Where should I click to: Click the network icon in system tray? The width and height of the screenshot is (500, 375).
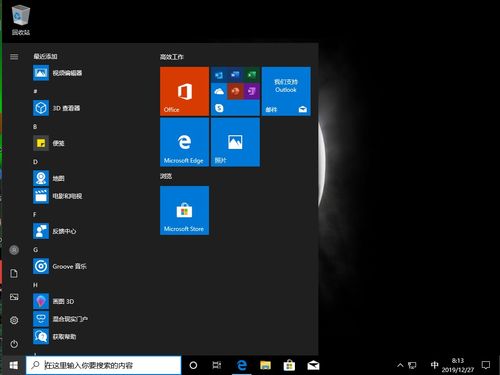click(412, 365)
